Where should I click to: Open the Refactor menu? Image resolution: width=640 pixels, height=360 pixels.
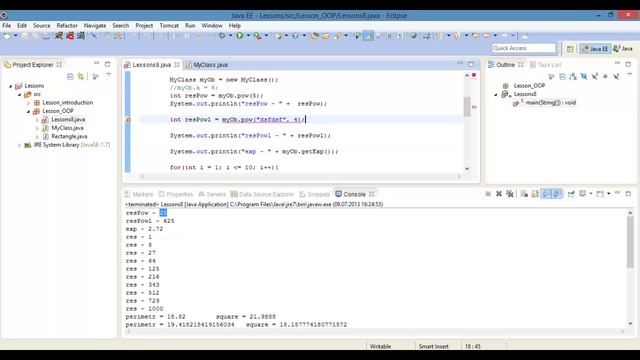click(67, 25)
